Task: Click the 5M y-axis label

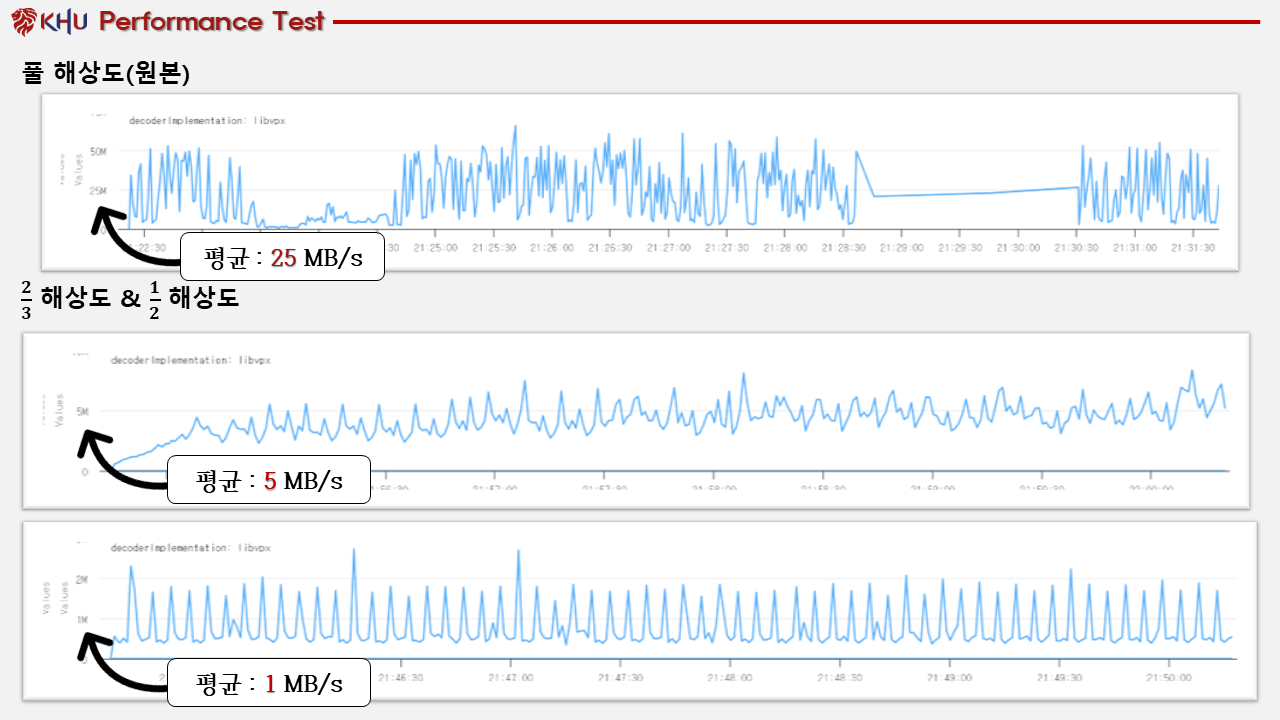Action: pyautogui.click(x=84, y=411)
